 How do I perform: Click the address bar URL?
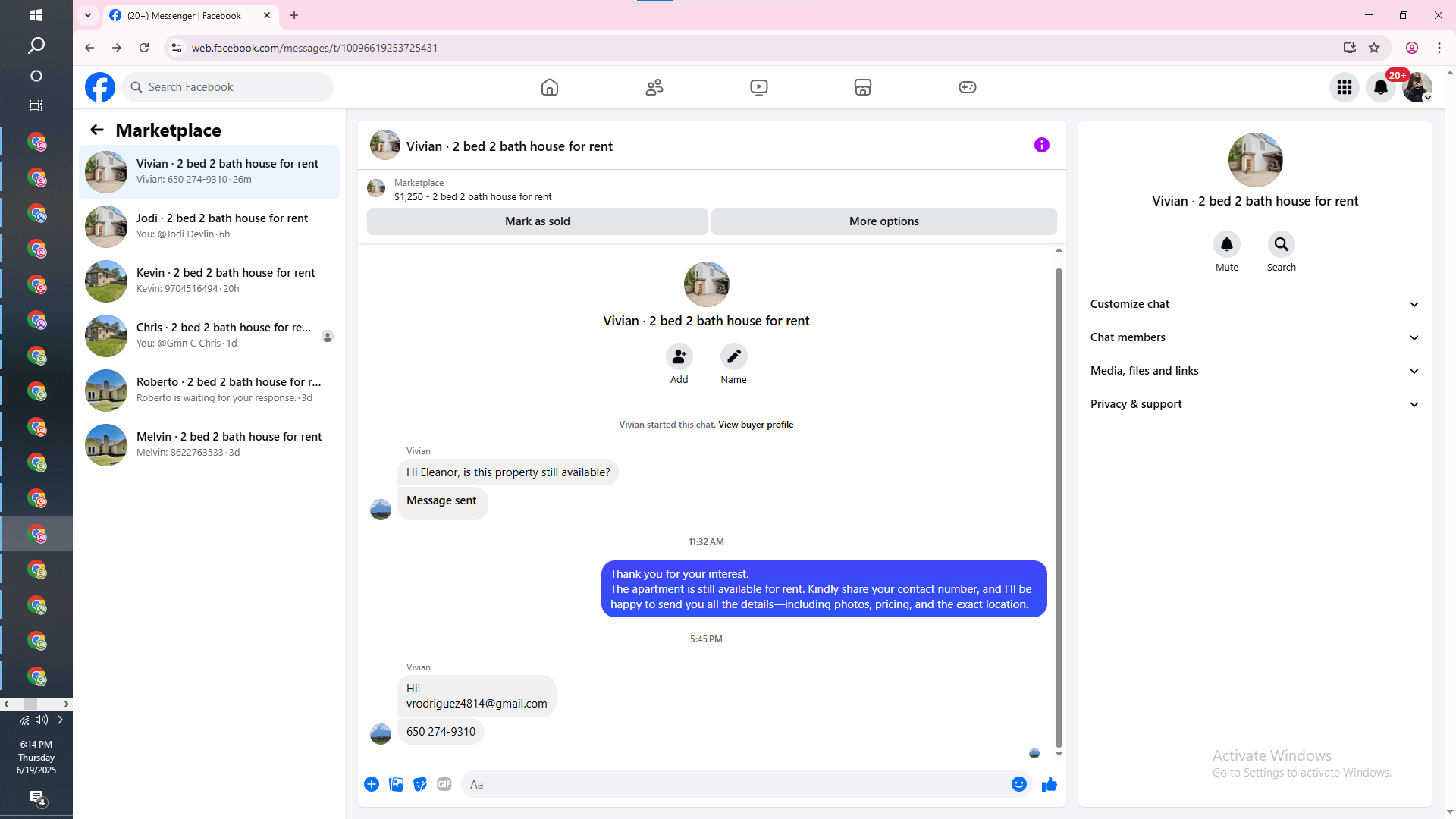point(315,48)
